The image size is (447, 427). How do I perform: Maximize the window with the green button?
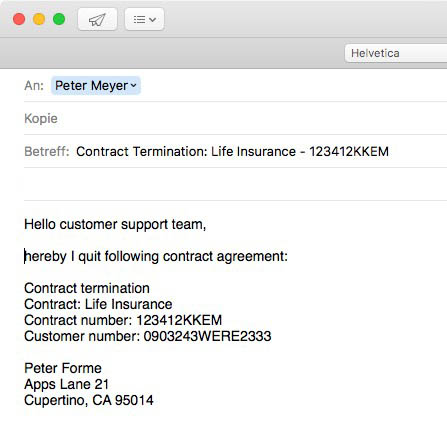tap(59, 19)
